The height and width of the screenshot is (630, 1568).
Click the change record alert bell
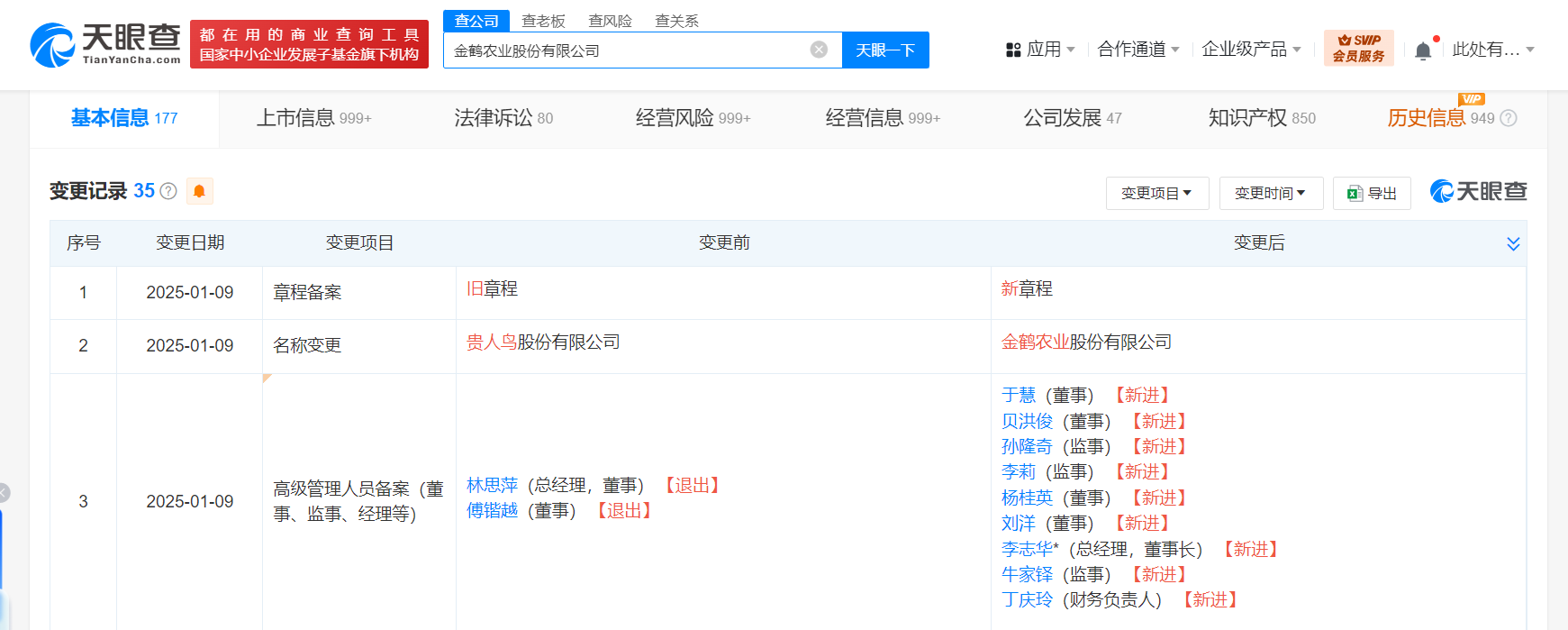point(199,191)
